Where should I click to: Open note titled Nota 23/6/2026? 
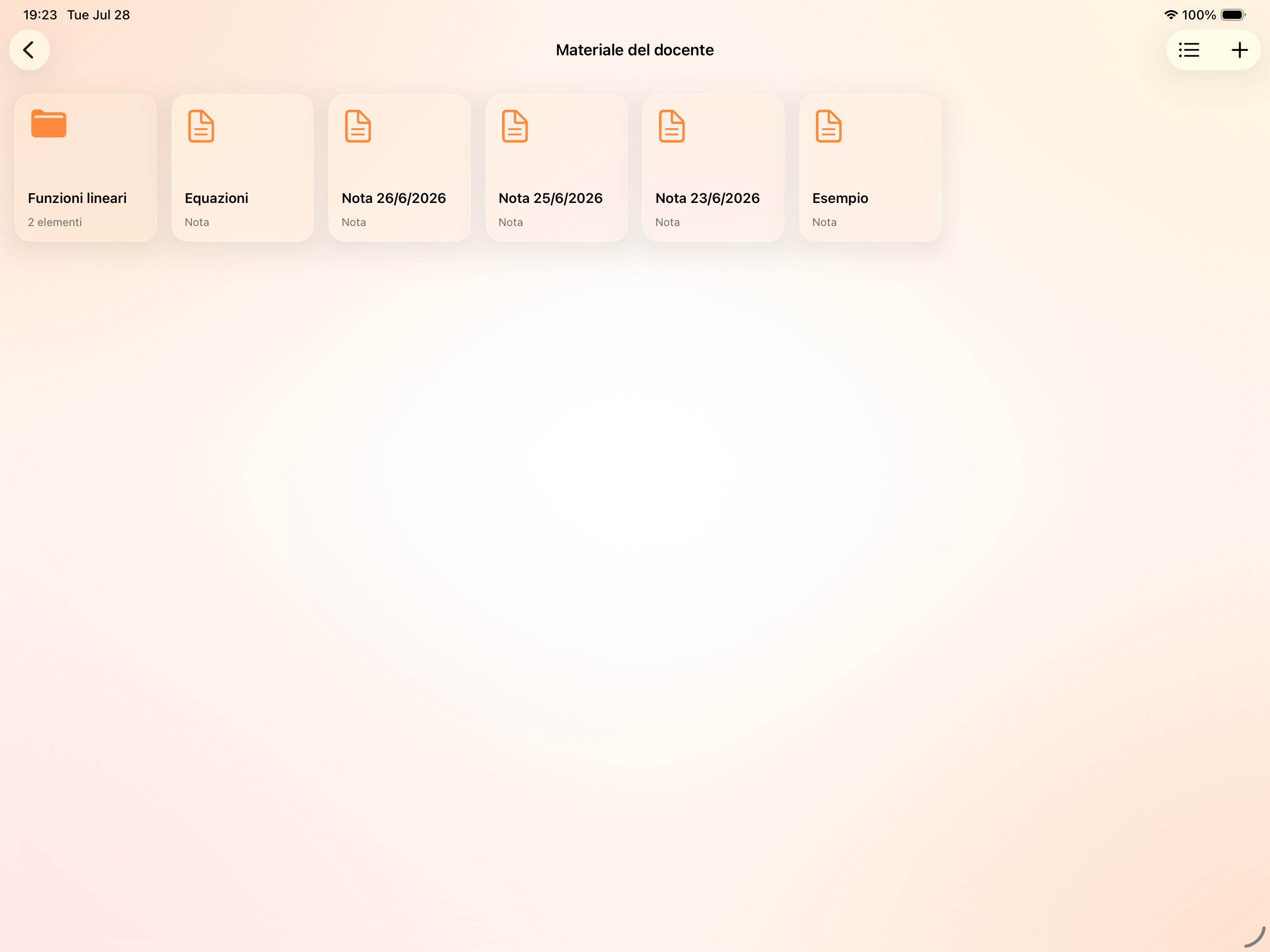707,198
